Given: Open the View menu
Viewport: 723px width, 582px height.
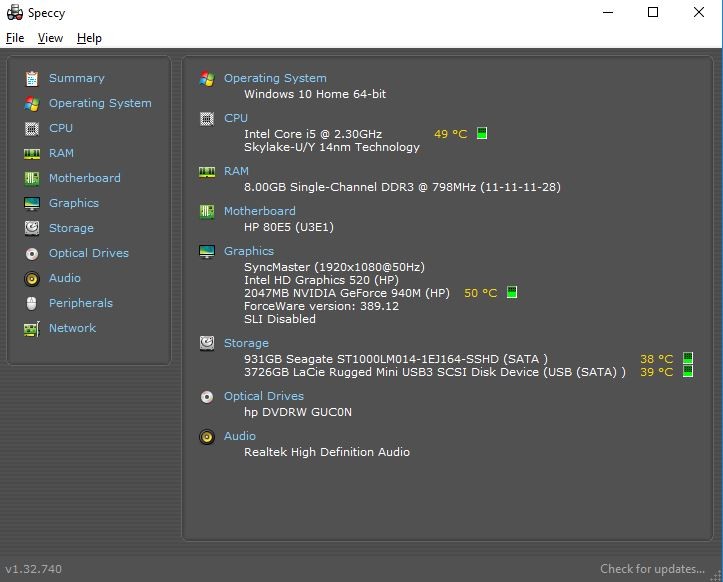Looking at the screenshot, I should coord(50,38).
